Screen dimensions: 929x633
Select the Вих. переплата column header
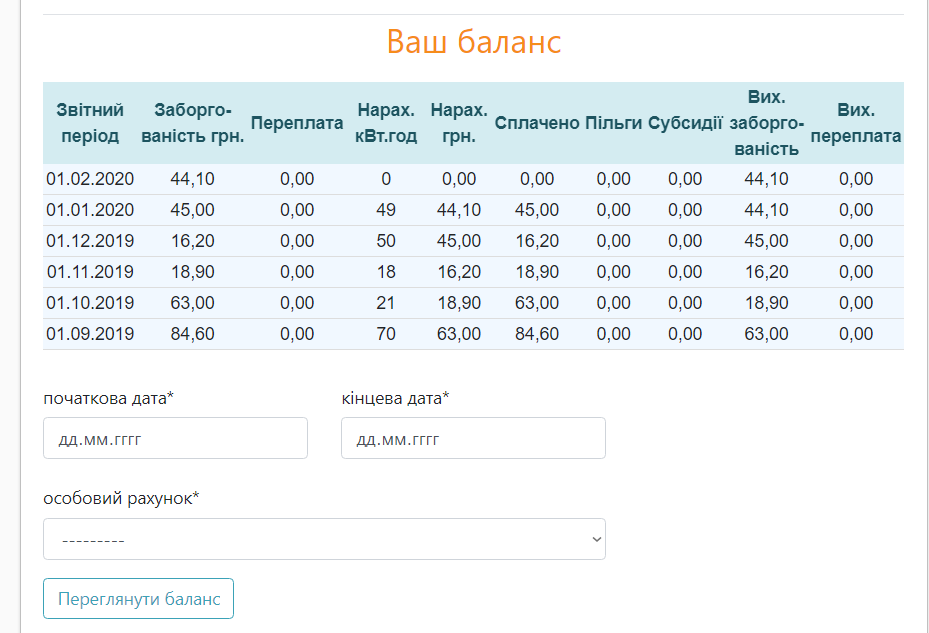[x=856, y=123]
